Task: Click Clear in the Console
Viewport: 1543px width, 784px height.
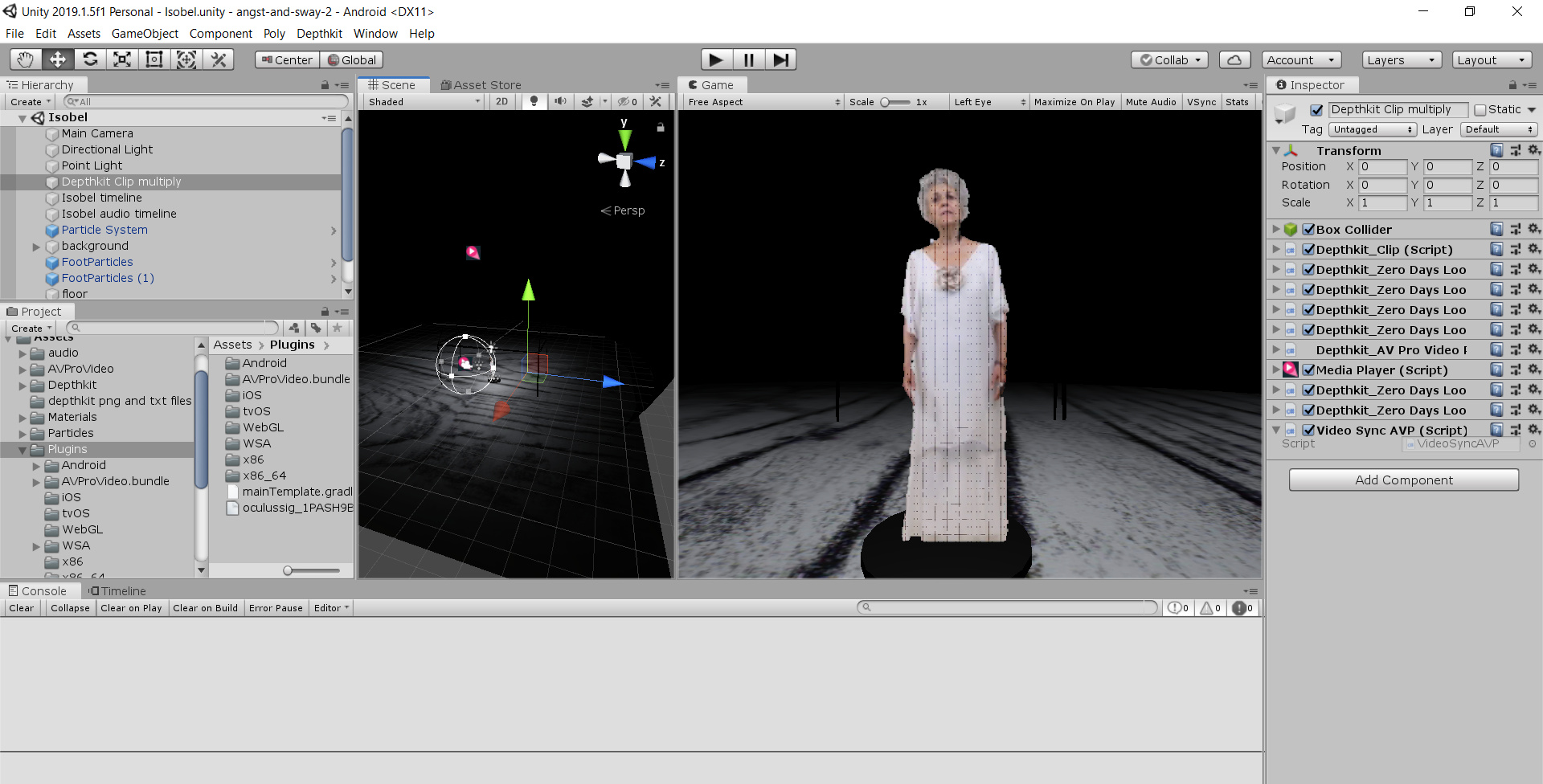Action: [x=22, y=608]
